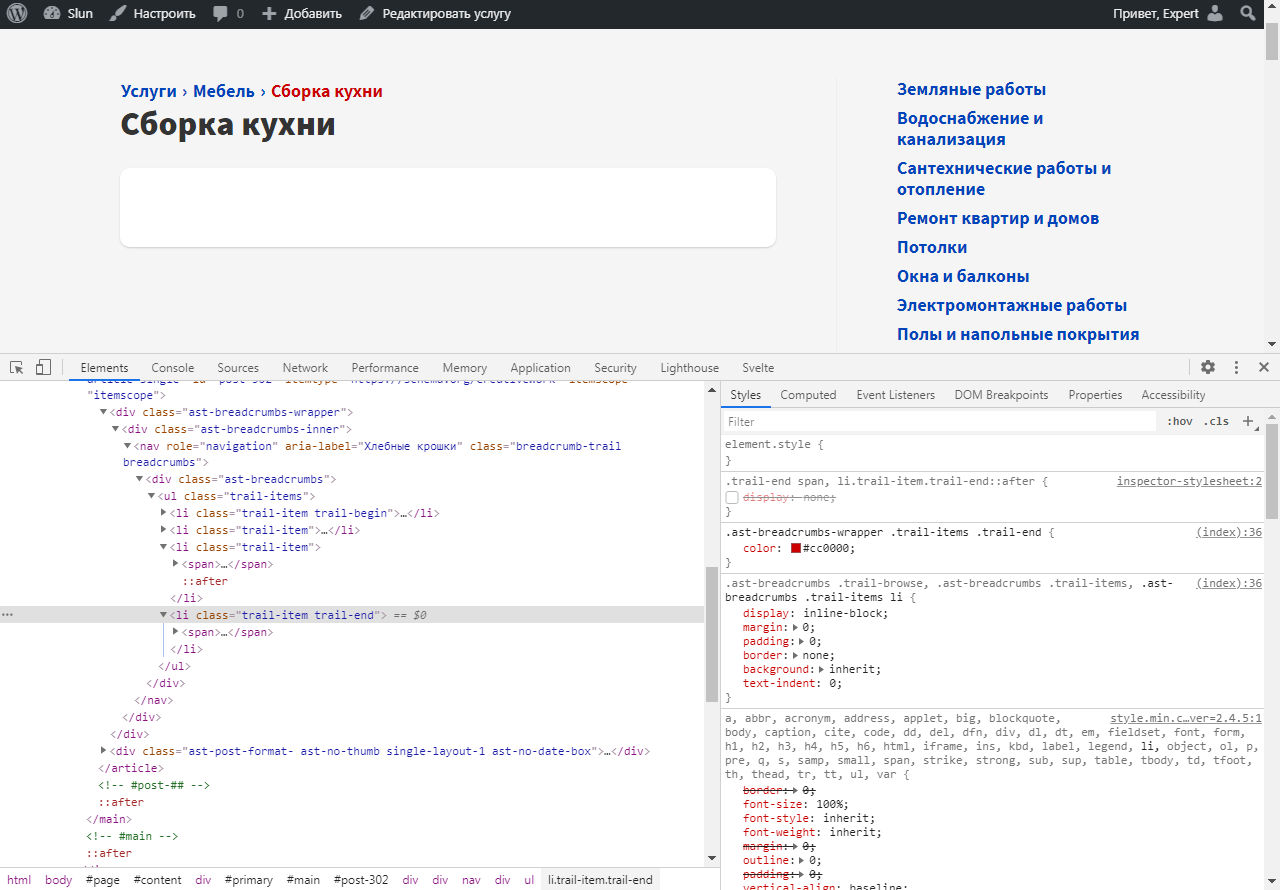This screenshot has width=1280, height=890.
Task: Open the Properties tab
Action: pyautogui.click(x=1095, y=395)
